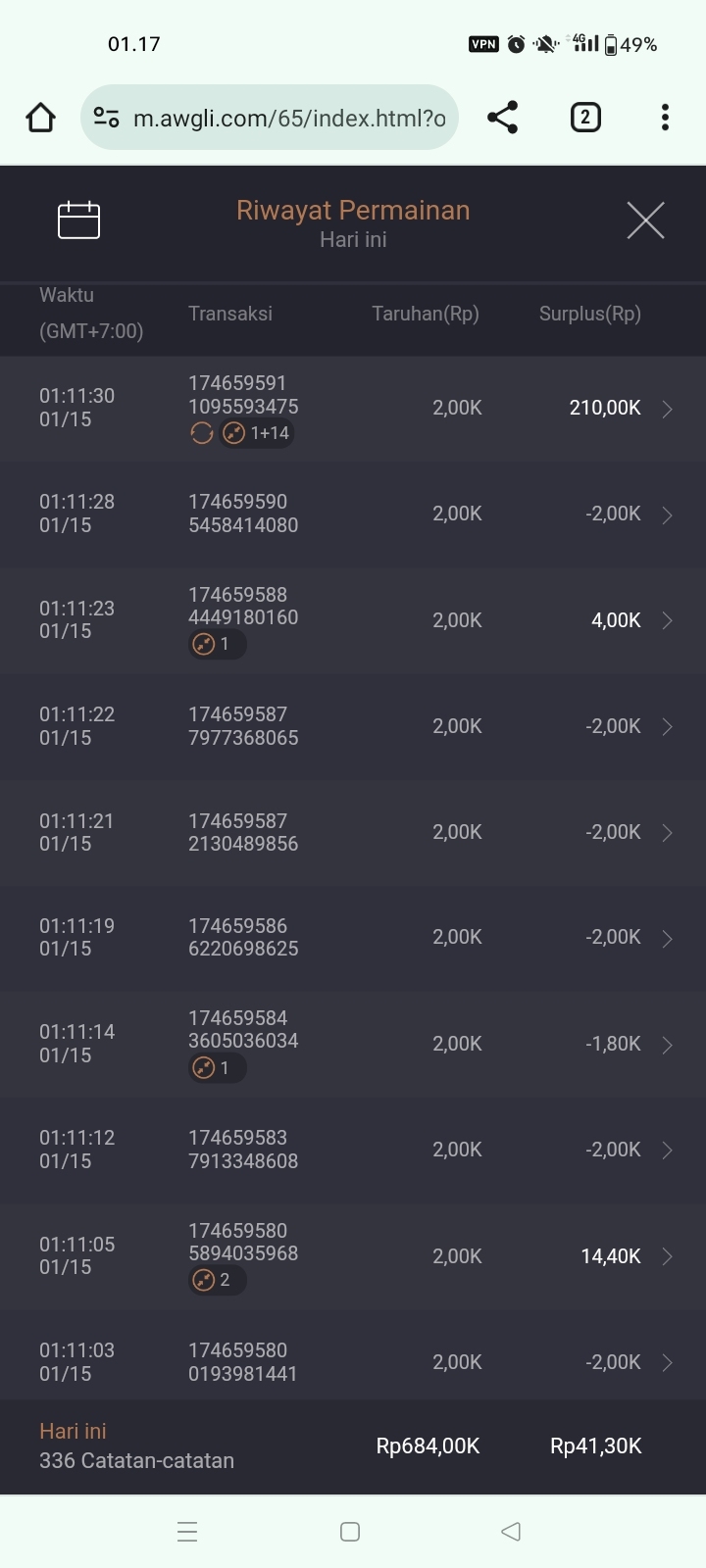Tap the Android recent apps menu button

point(187,1532)
